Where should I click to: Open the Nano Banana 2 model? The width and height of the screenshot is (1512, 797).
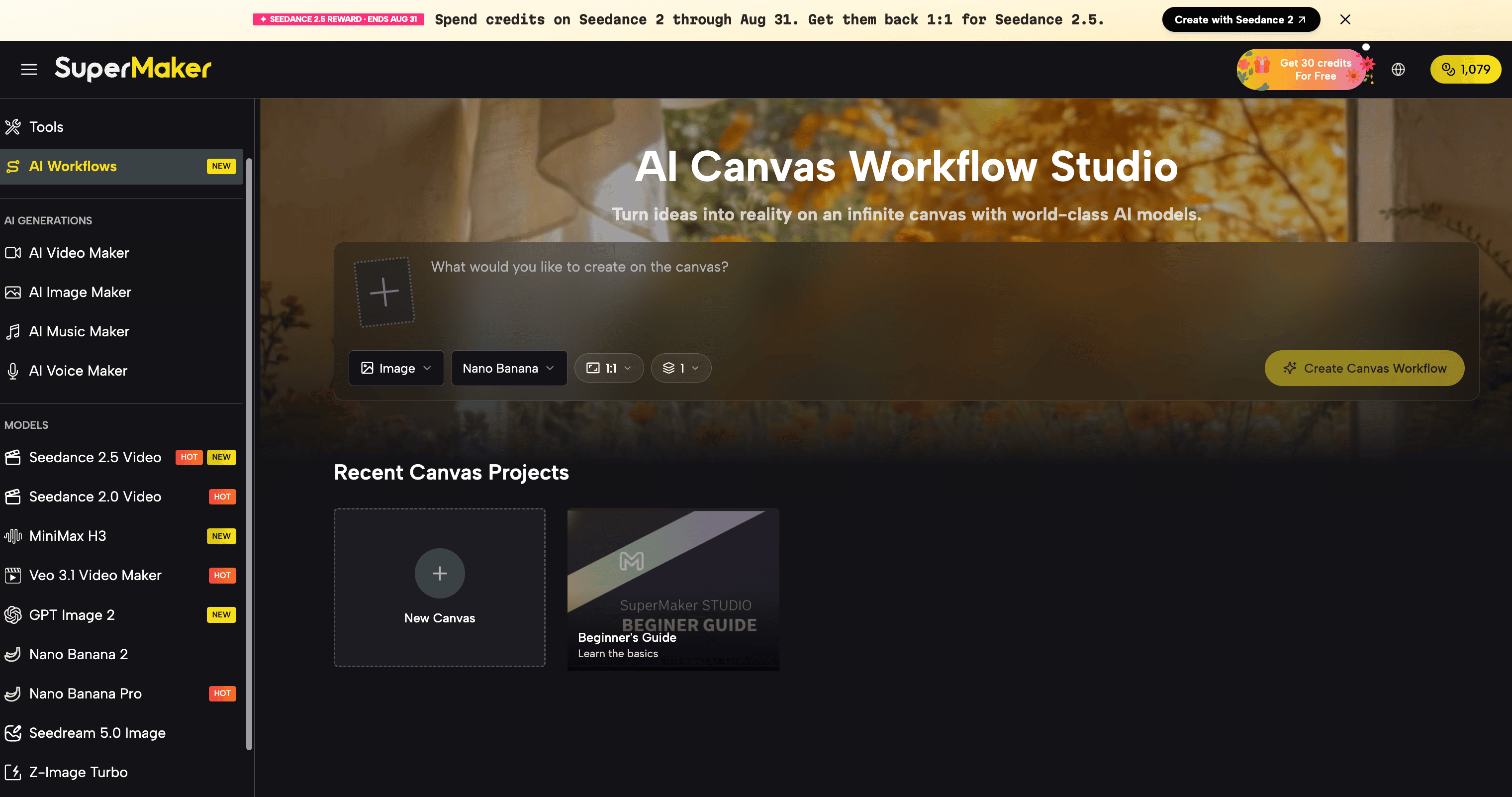pyautogui.click(x=121, y=654)
